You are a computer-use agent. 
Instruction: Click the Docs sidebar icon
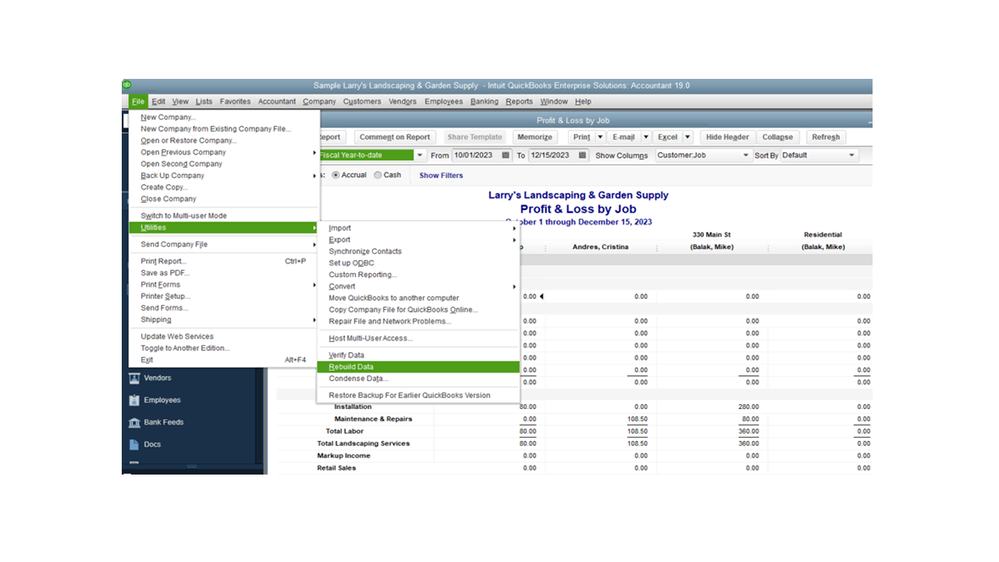[134, 445]
